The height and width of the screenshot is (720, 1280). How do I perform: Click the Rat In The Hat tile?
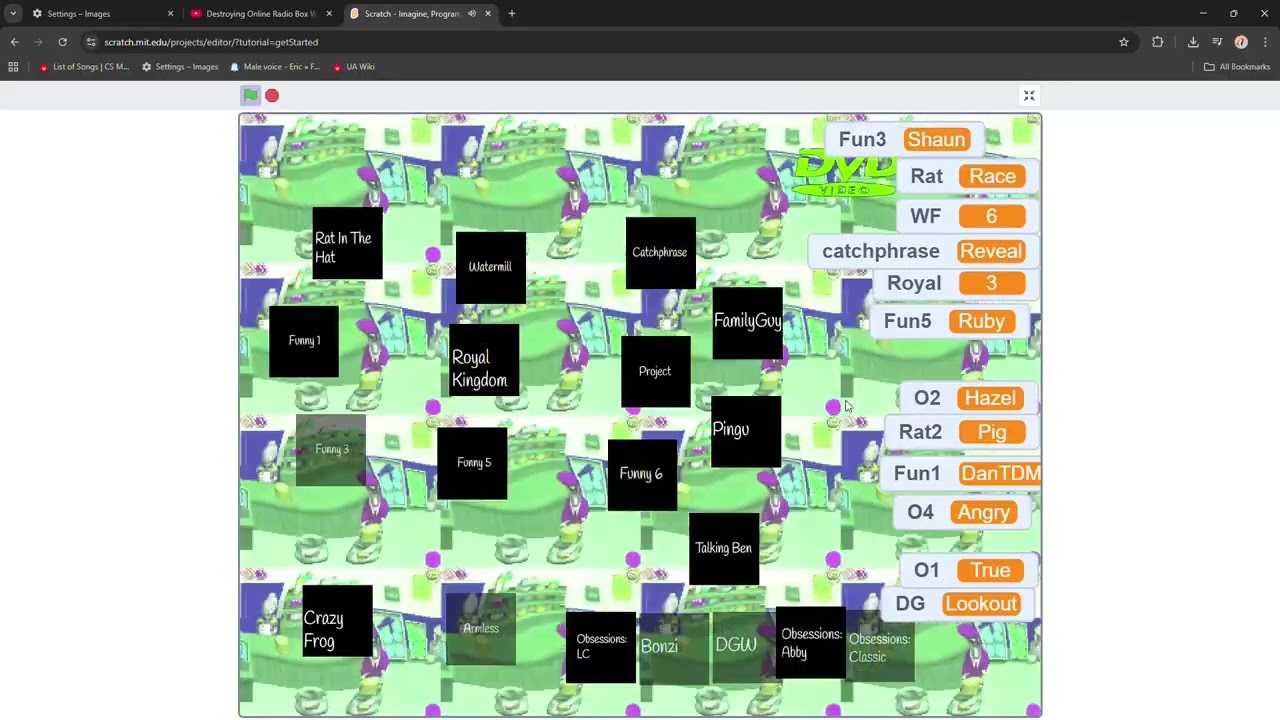(347, 243)
